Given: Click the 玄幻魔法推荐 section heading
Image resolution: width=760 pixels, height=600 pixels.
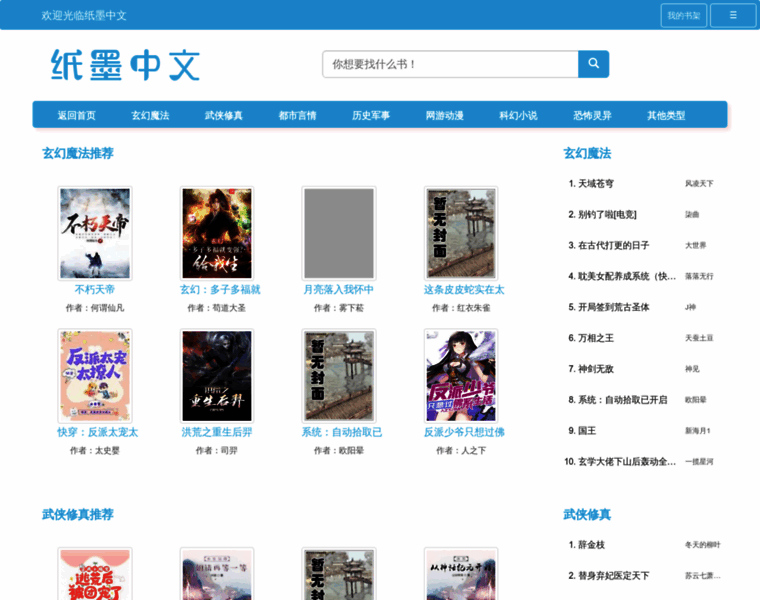Looking at the screenshot, I should click(x=78, y=153).
